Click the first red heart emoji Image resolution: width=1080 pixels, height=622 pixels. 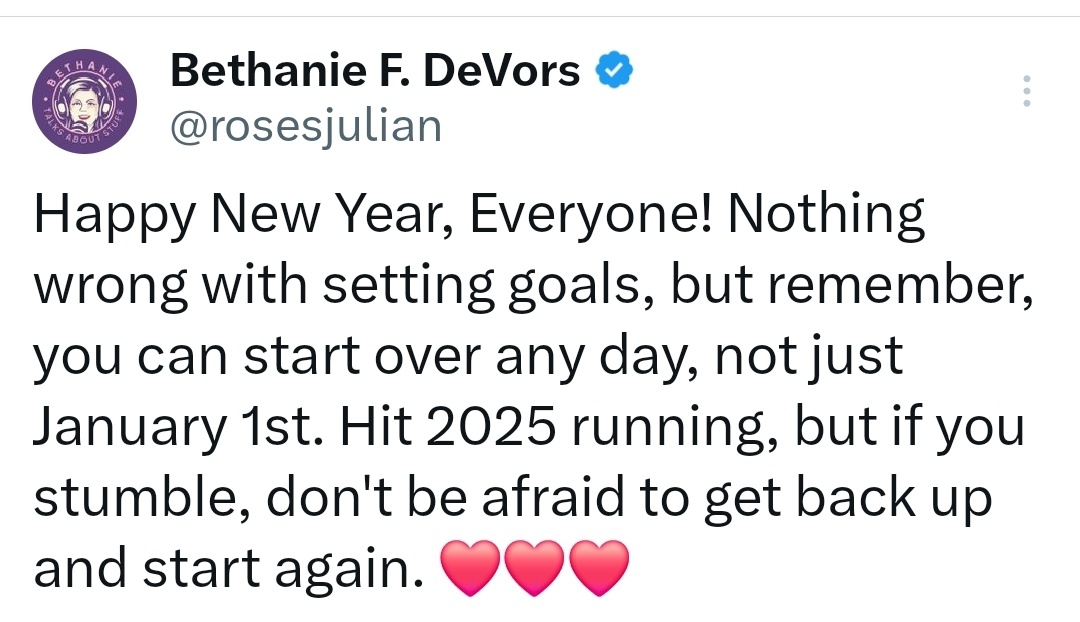coord(470,568)
